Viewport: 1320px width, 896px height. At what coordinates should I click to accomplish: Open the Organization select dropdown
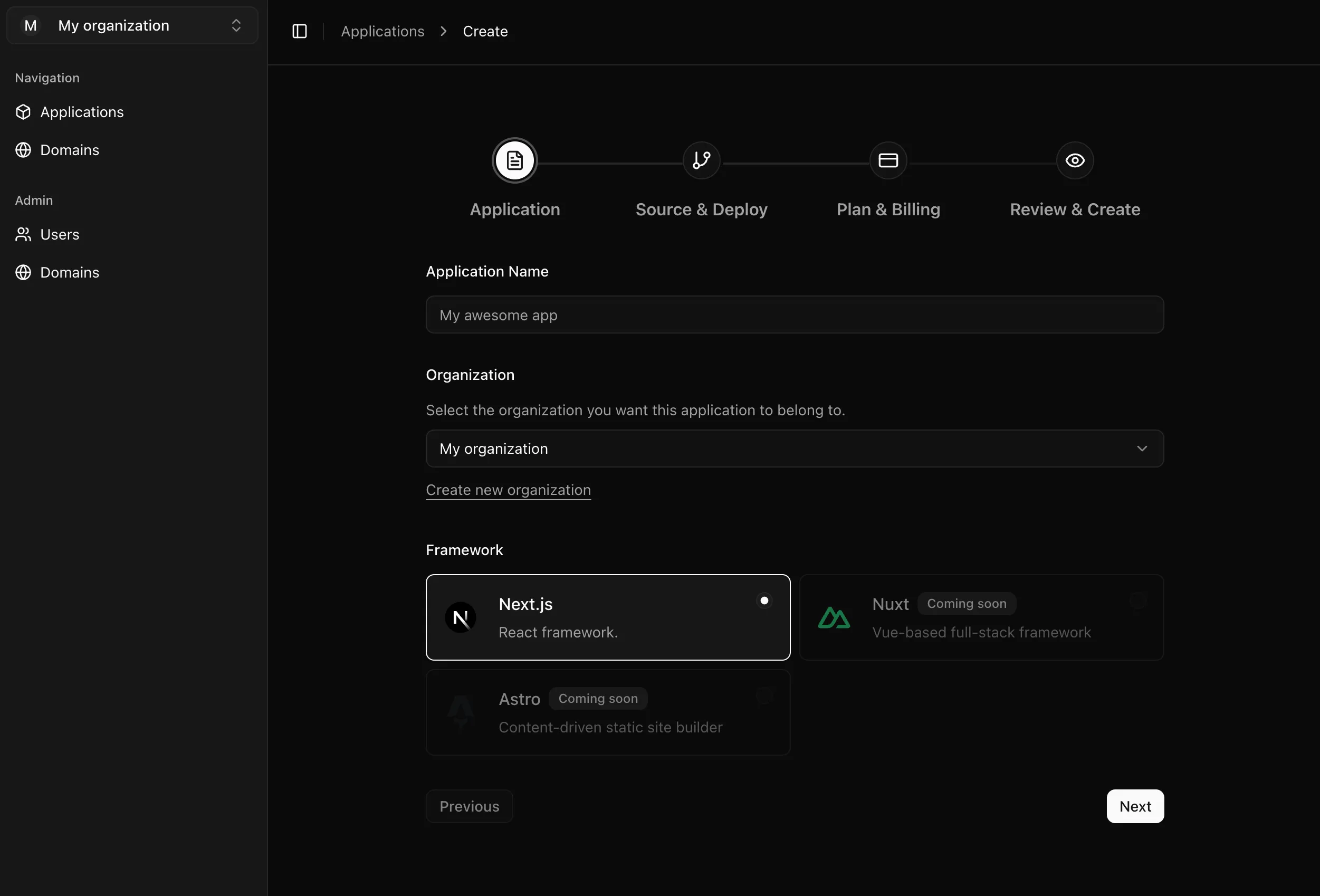pos(795,449)
